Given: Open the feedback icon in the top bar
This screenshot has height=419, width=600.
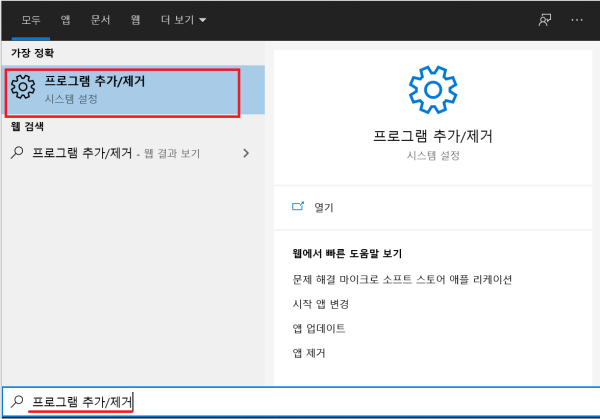Looking at the screenshot, I should pyautogui.click(x=545, y=20).
